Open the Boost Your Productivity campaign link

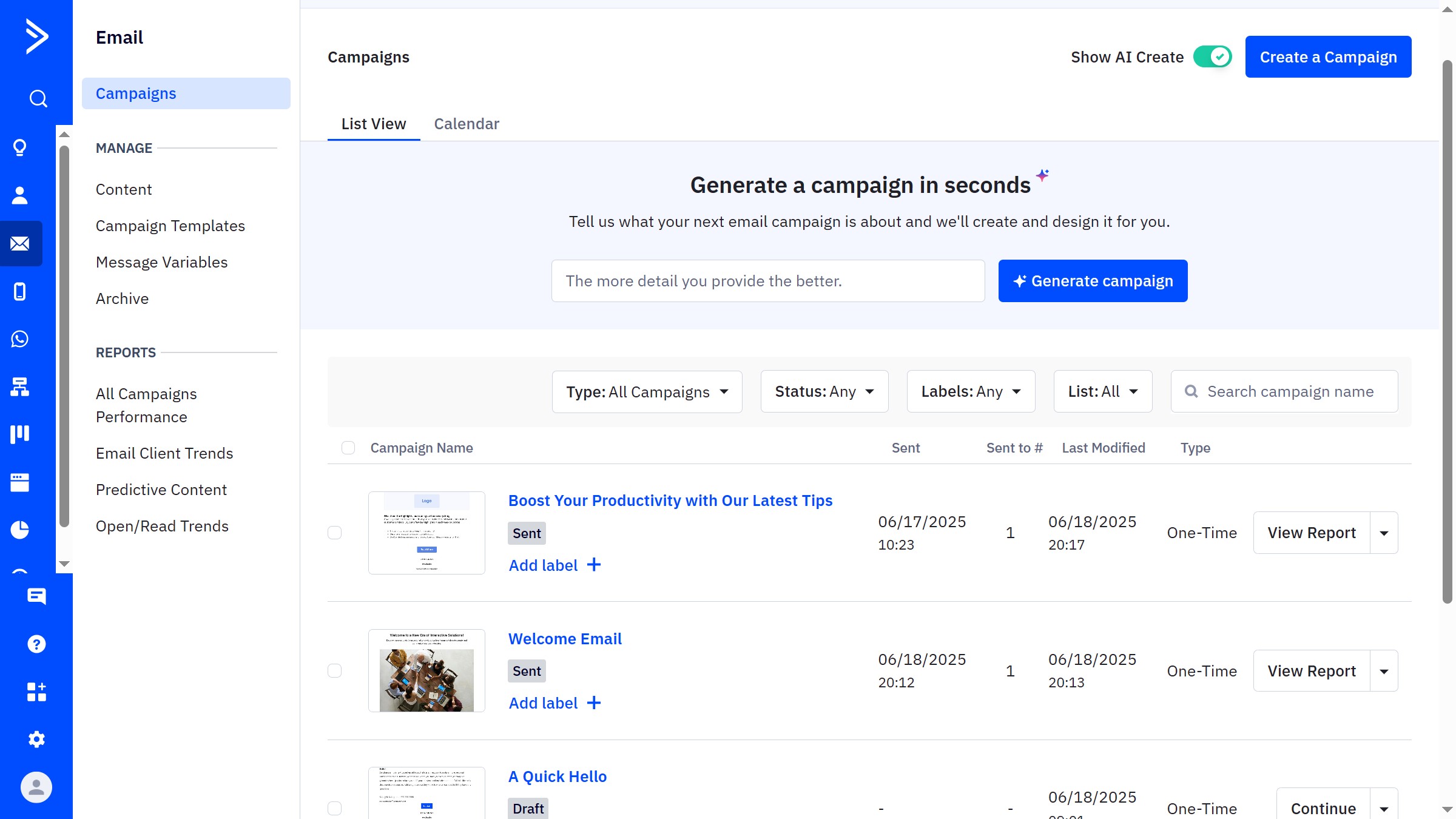670,500
